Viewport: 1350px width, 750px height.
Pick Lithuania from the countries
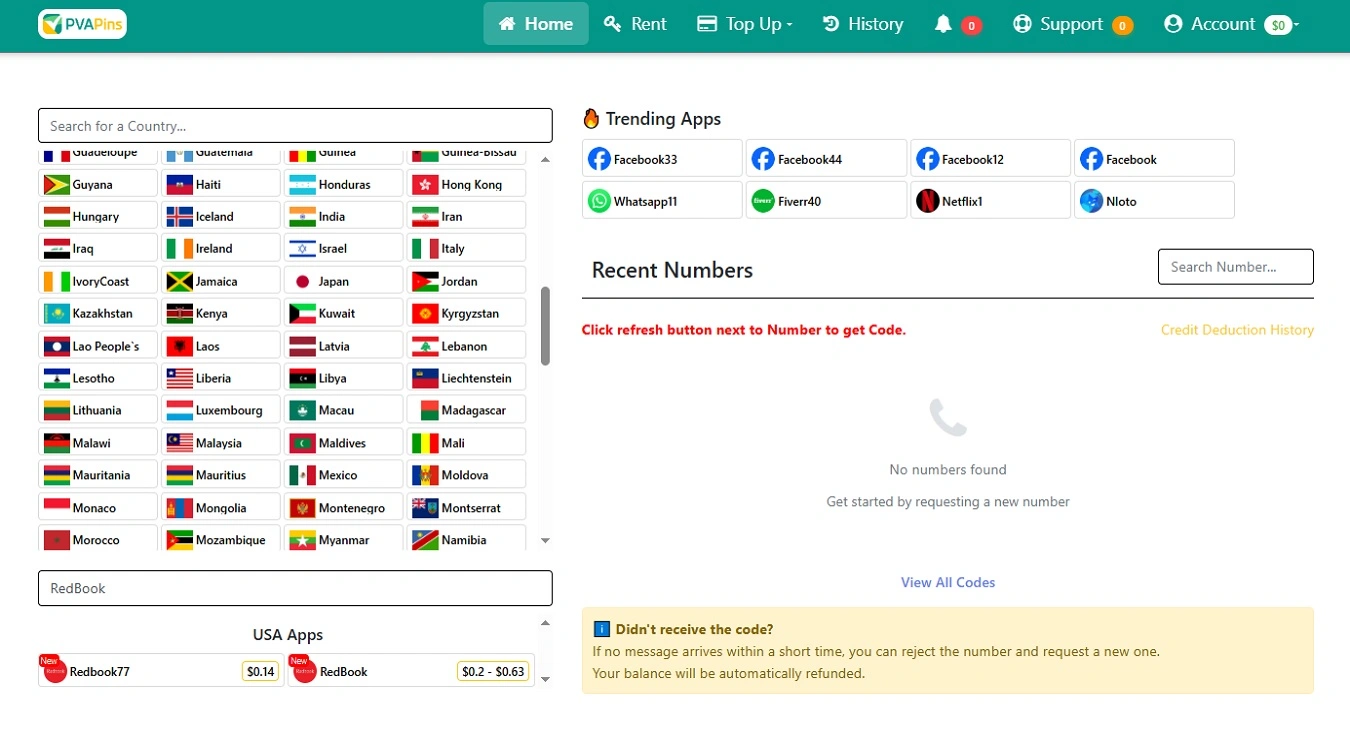98,410
